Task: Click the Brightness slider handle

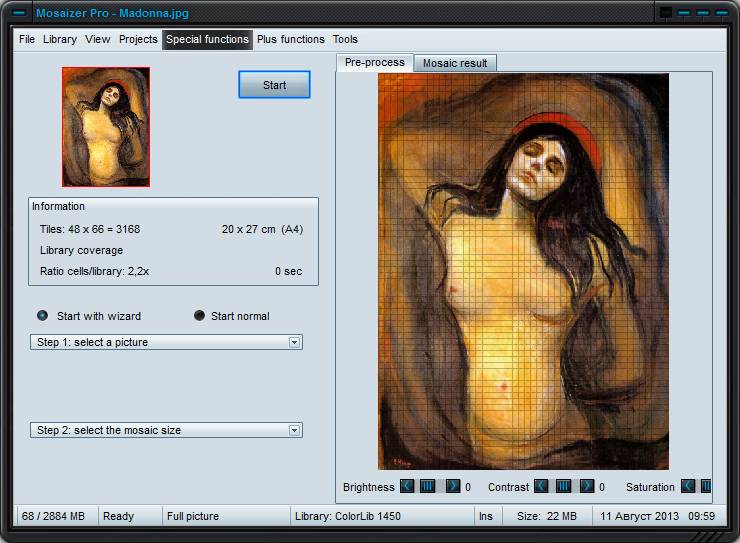Action: click(x=427, y=486)
